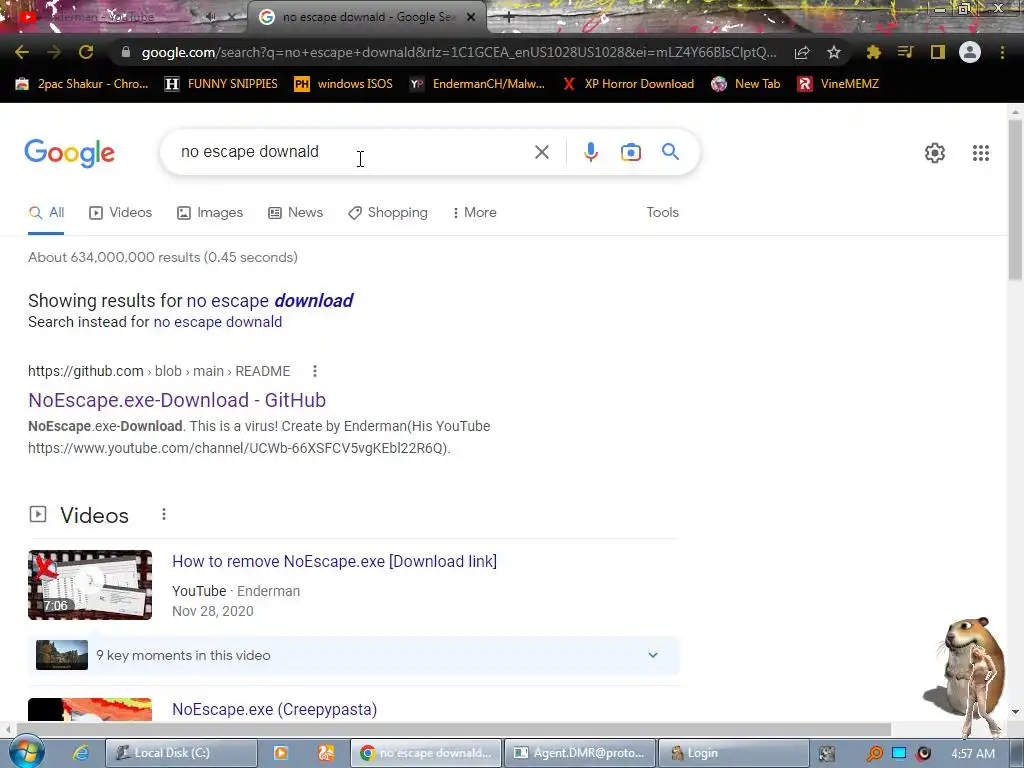Switch to Login taskbar window
1024x768 pixels.
tap(733, 753)
